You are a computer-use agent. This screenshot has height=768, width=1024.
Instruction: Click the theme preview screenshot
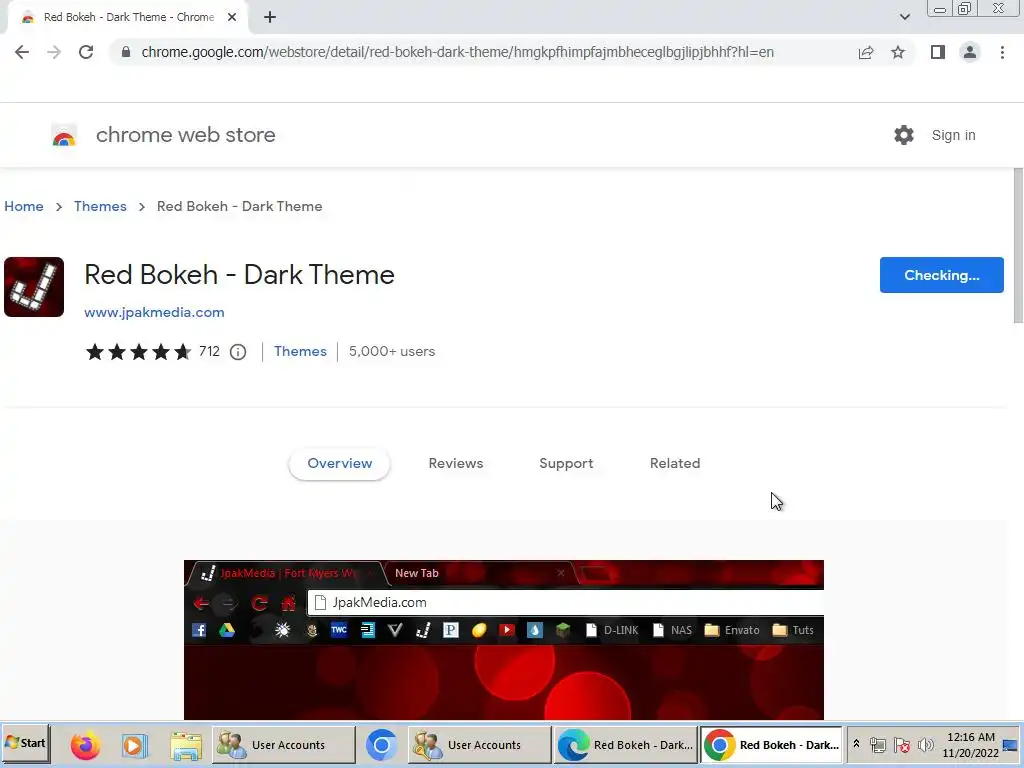(504, 640)
